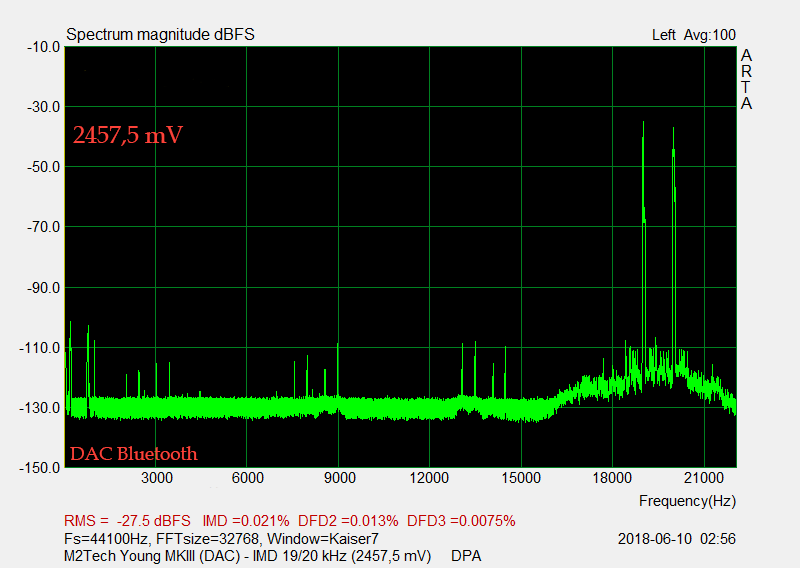Click the 'DFD3 =0.0075%' readout

461,521
